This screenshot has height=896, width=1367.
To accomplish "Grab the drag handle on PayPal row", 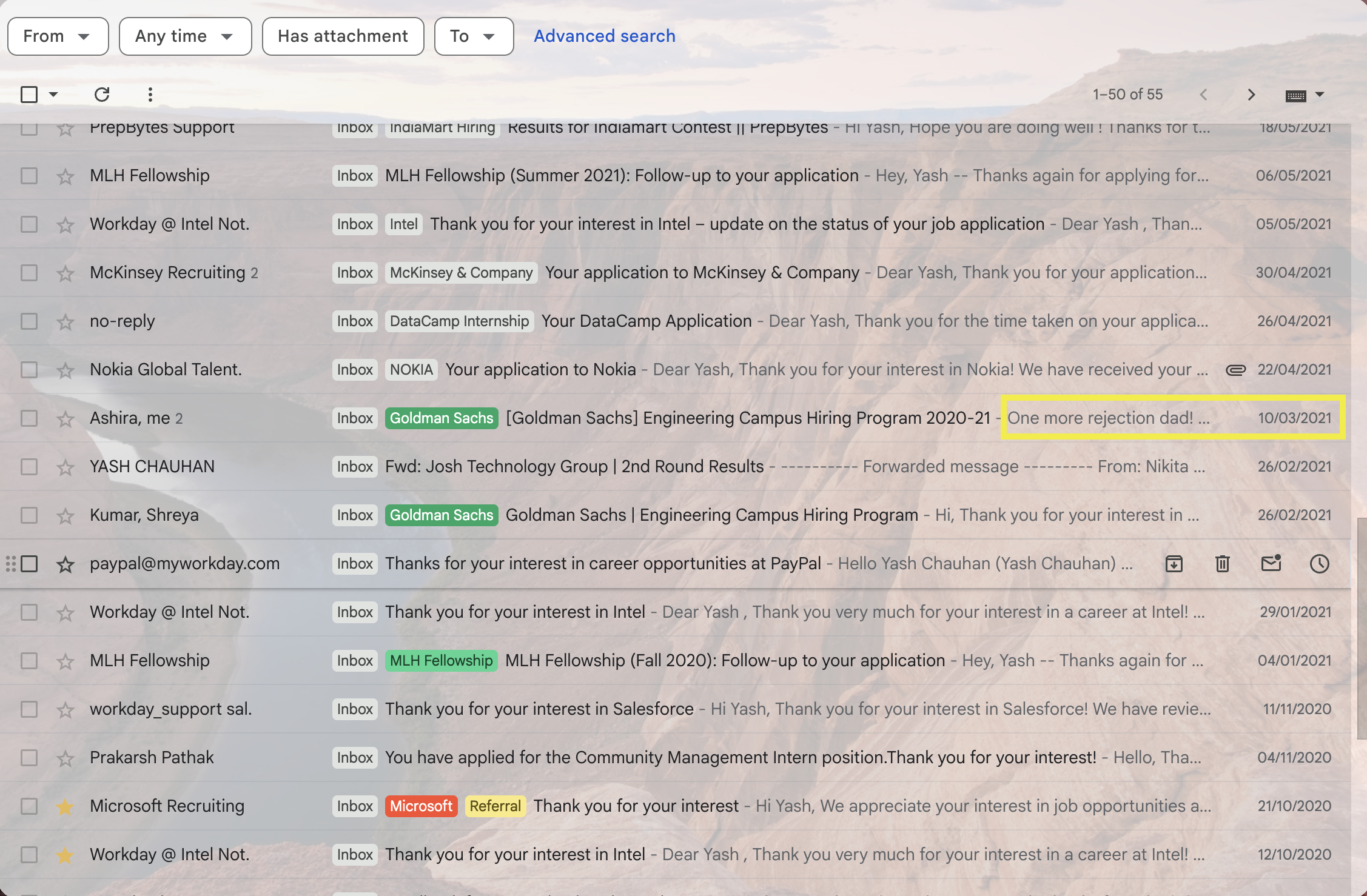I will pyautogui.click(x=10, y=564).
